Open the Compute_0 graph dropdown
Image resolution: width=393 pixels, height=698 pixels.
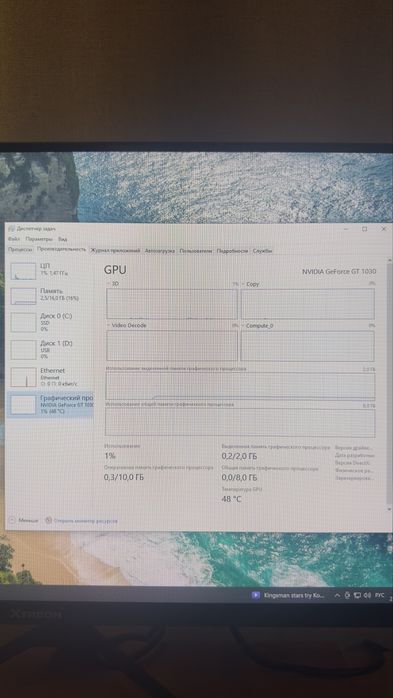[258, 326]
